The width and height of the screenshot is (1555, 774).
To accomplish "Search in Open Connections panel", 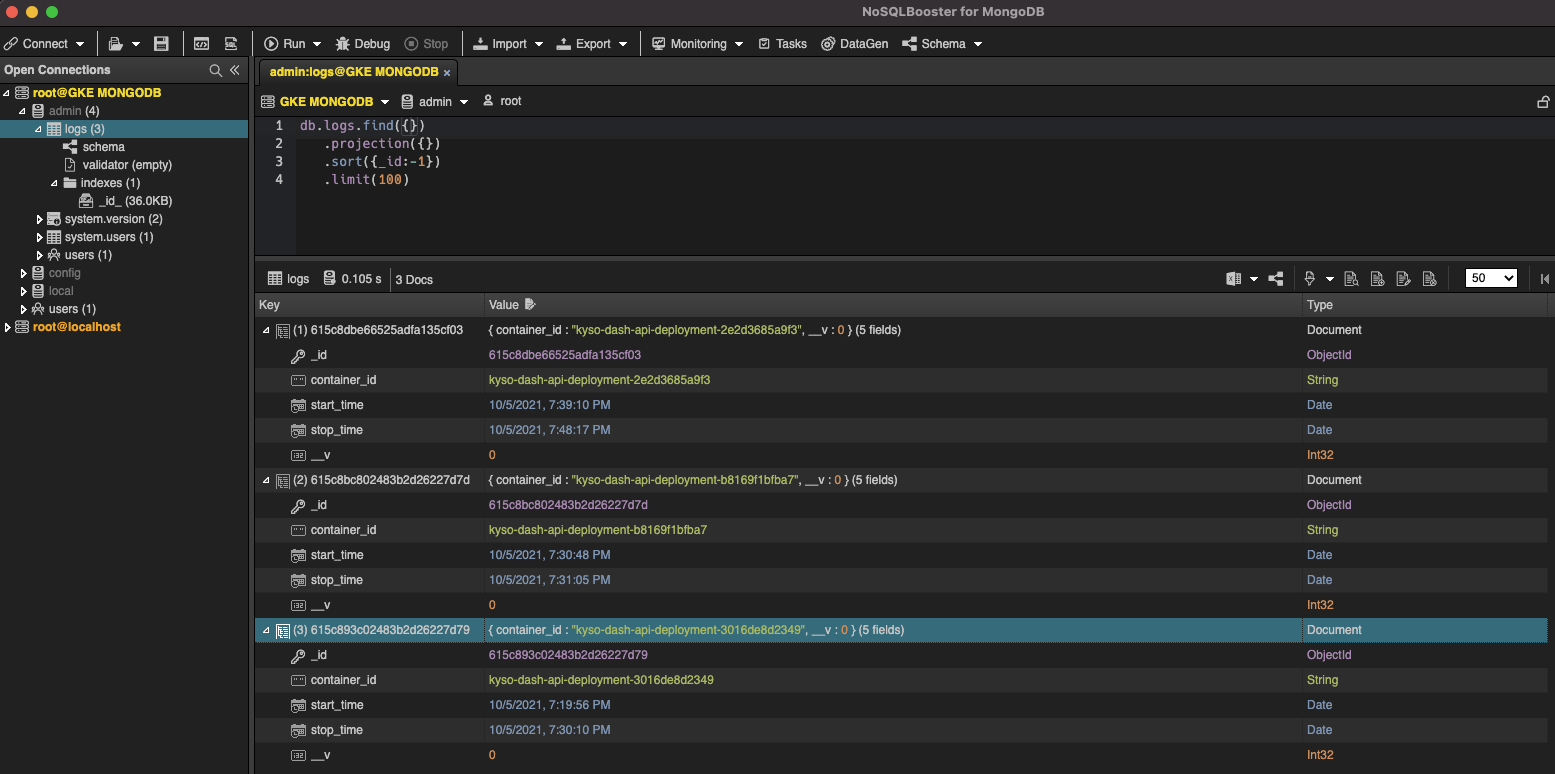I will [x=215, y=70].
